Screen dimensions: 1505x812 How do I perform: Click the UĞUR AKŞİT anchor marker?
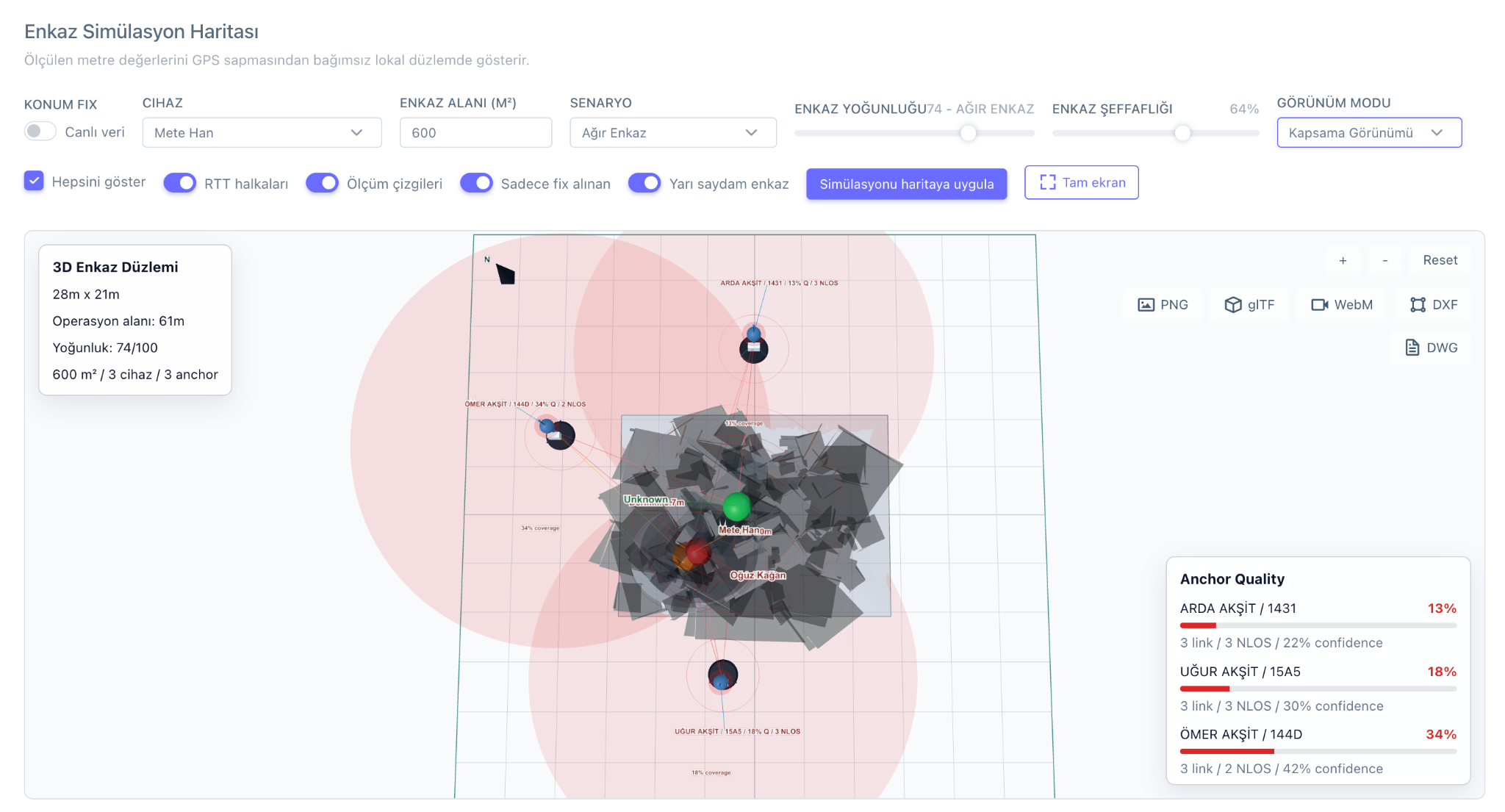(723, 675)
